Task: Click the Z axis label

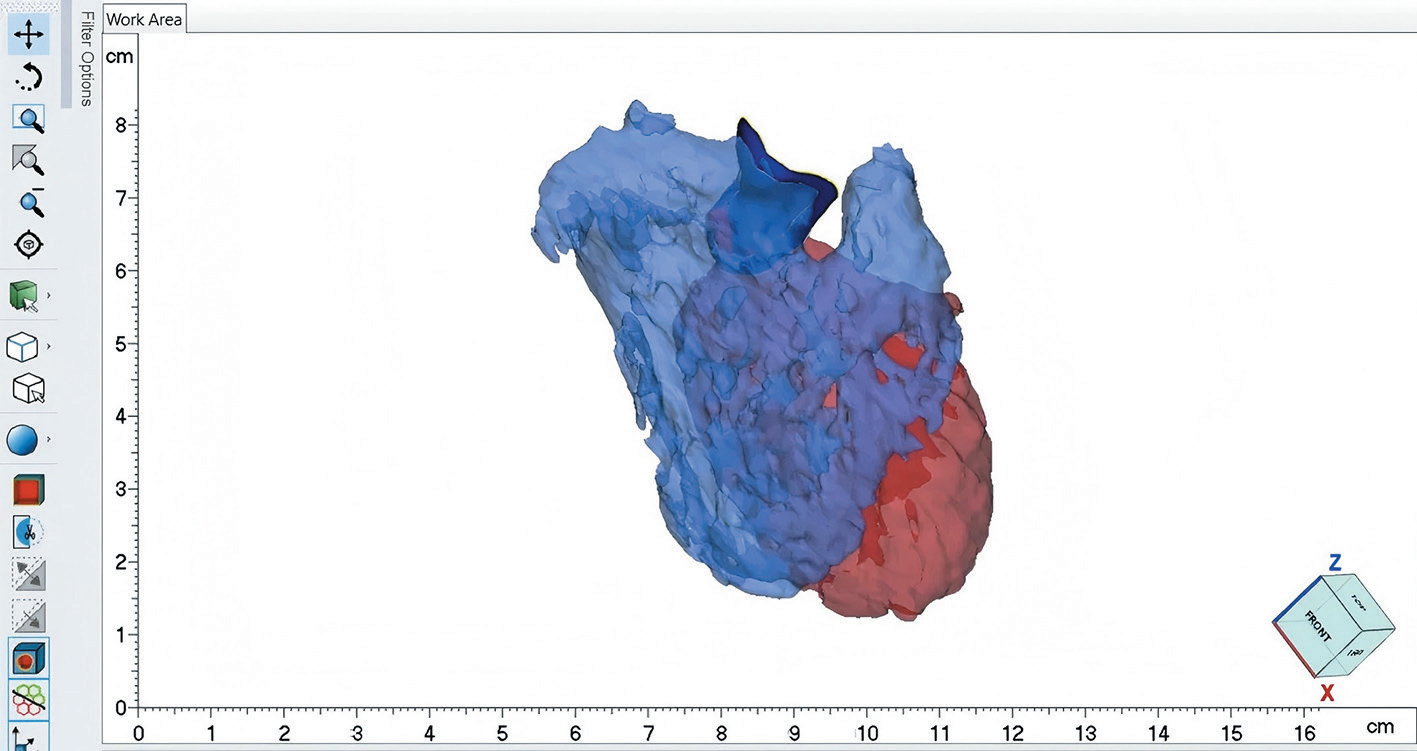Action: tap(1334, 563)
